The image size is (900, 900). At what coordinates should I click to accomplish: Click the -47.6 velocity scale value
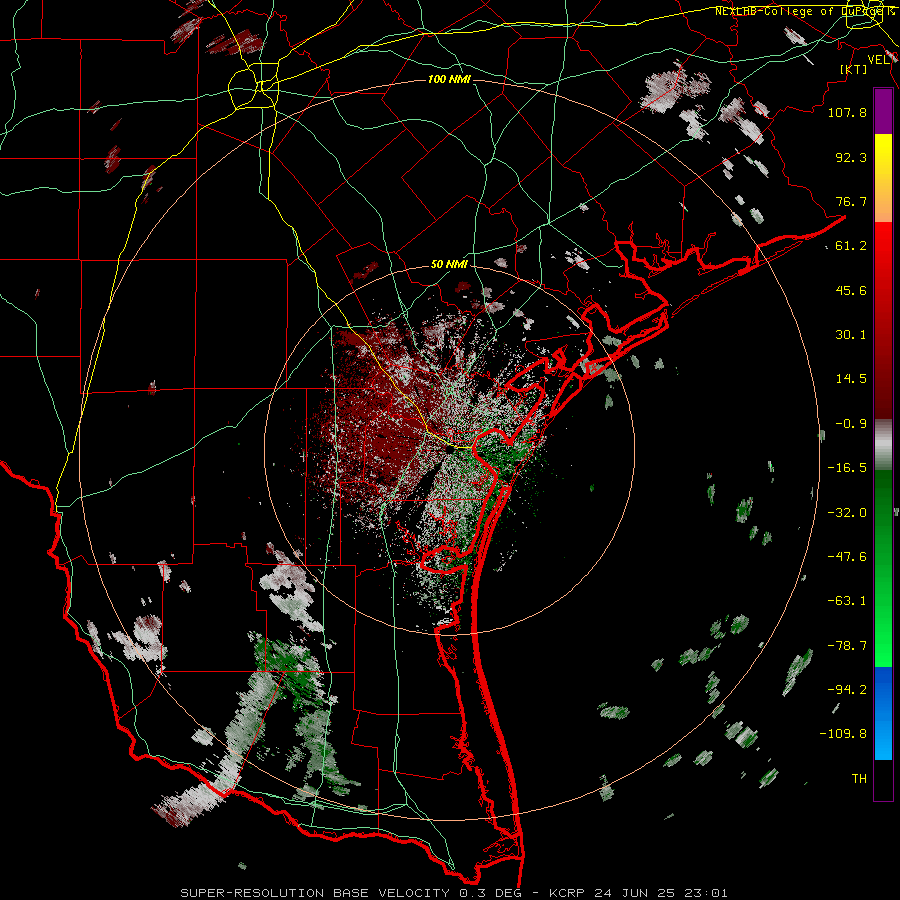pos(847,557)
